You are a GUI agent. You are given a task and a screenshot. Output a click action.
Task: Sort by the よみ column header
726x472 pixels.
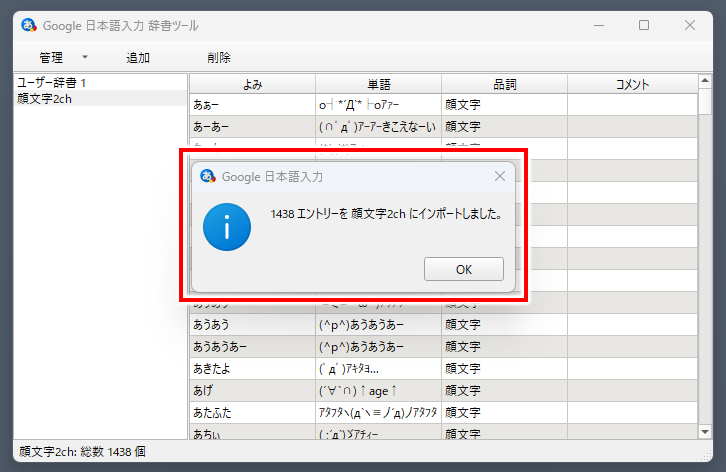[252, 84]
